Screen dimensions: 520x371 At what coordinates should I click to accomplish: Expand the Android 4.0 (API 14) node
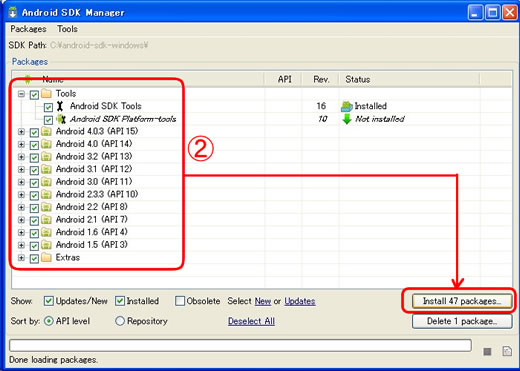(21, 145)
